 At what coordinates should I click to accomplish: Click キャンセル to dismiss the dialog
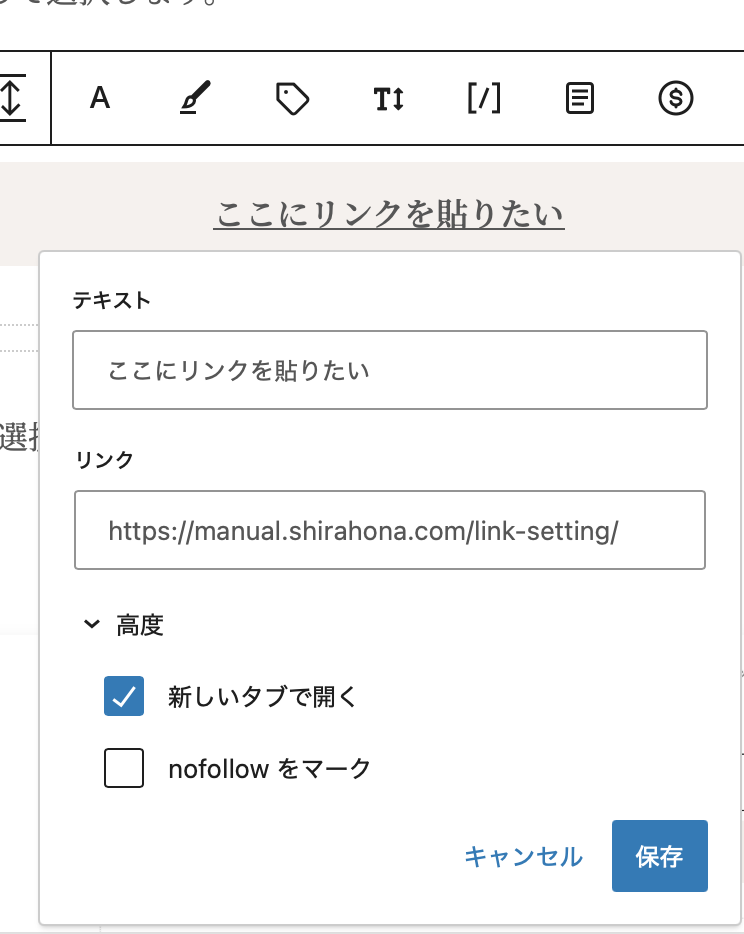[523, 856]
